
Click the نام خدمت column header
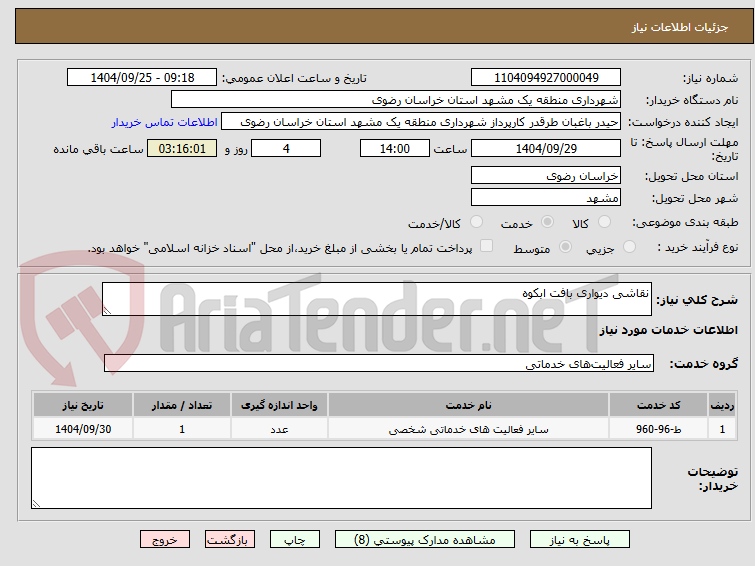click(469, 405)
